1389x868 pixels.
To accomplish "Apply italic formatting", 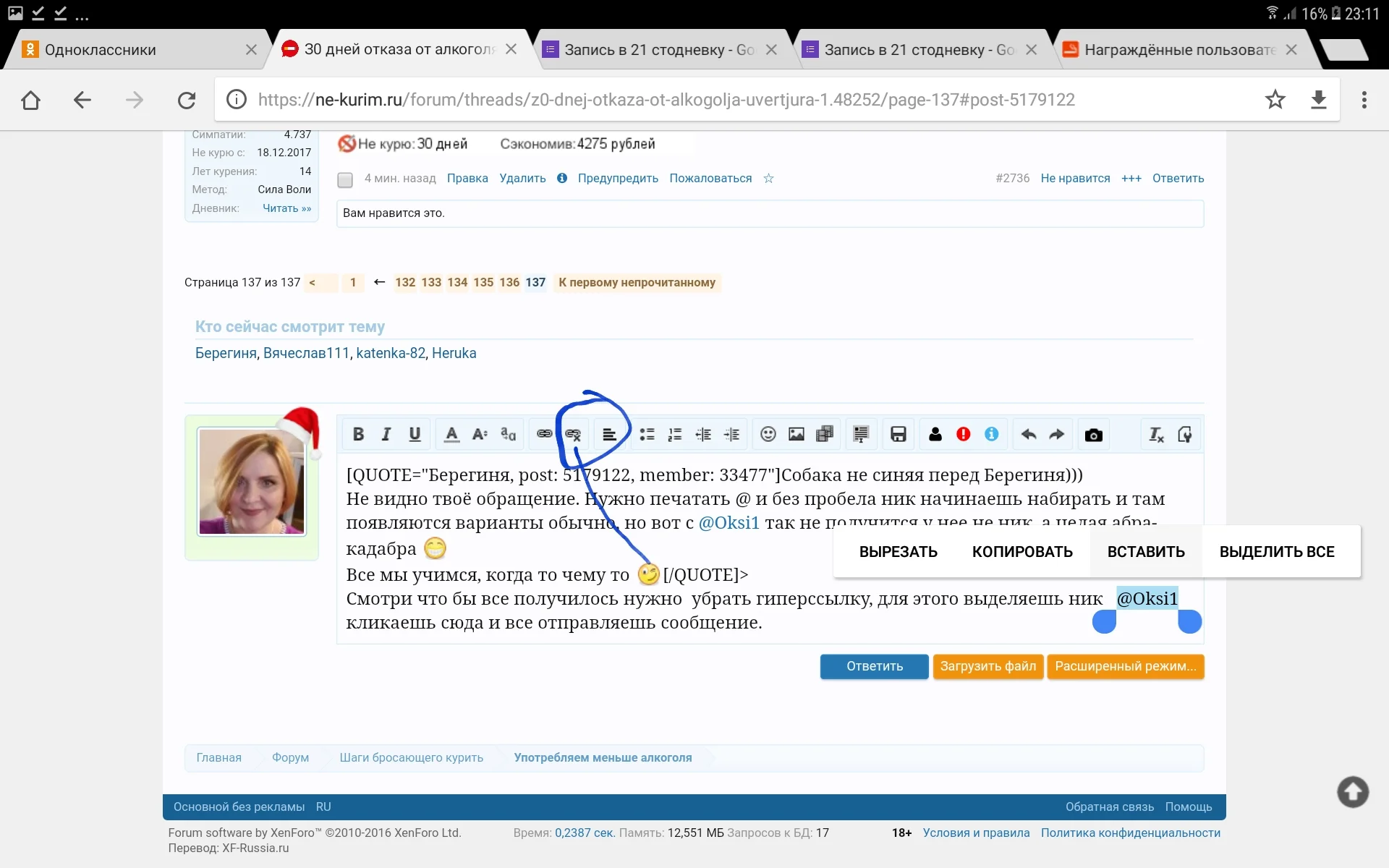I will point(386,434).
